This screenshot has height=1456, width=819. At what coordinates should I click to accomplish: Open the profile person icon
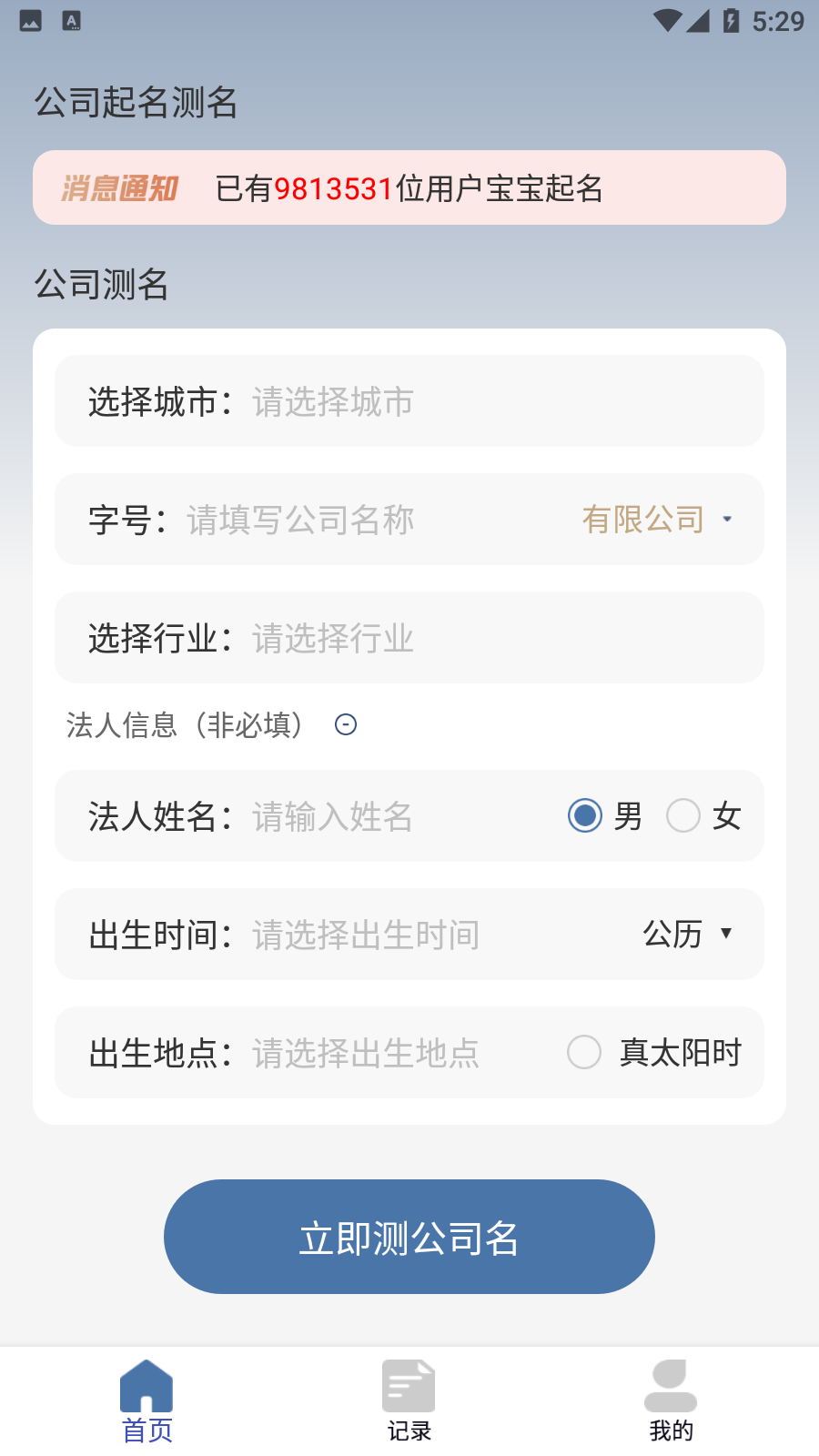(x=671, y=1386)
